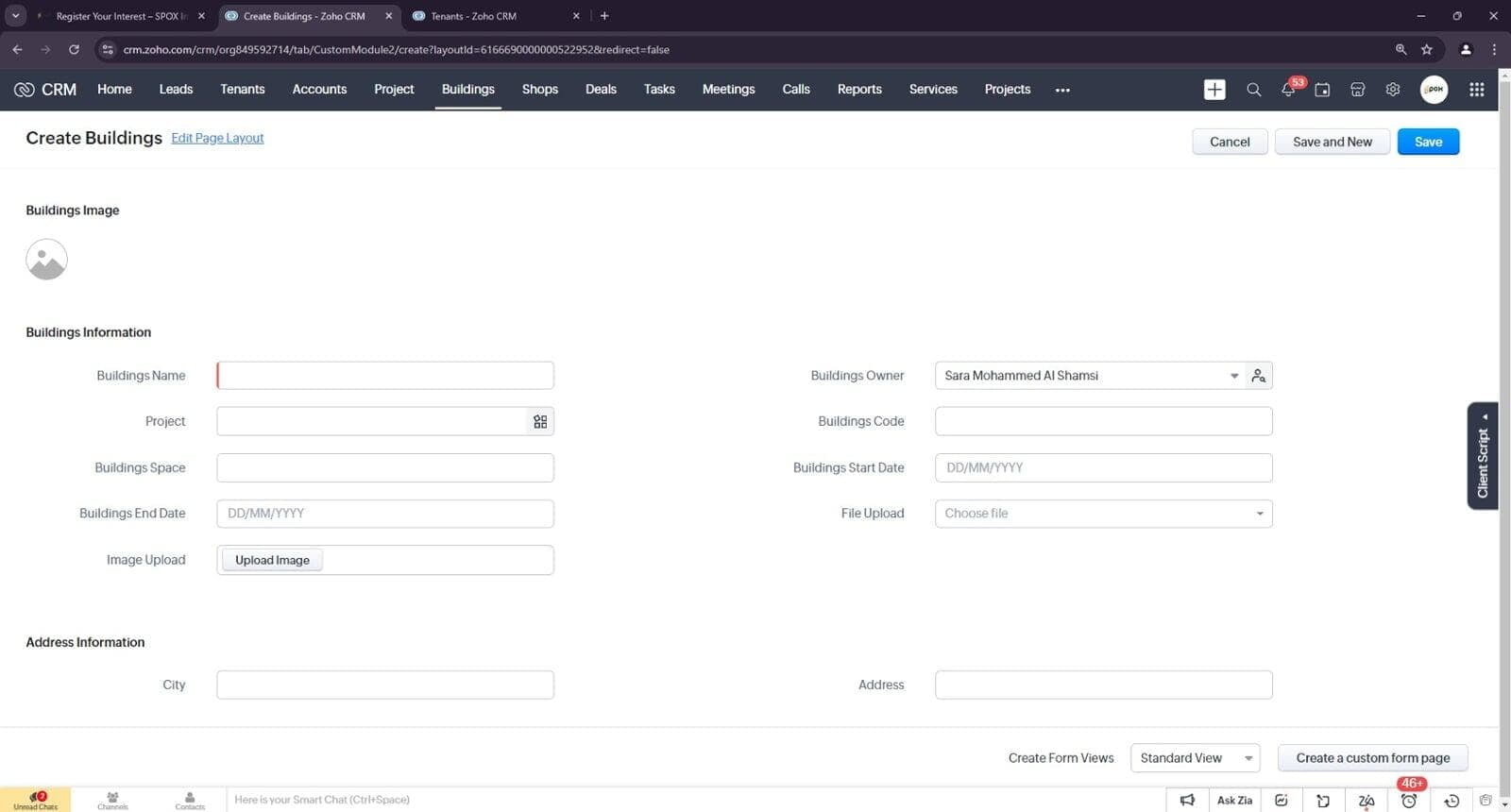Open the browser profile icon

coord(1466,49)
